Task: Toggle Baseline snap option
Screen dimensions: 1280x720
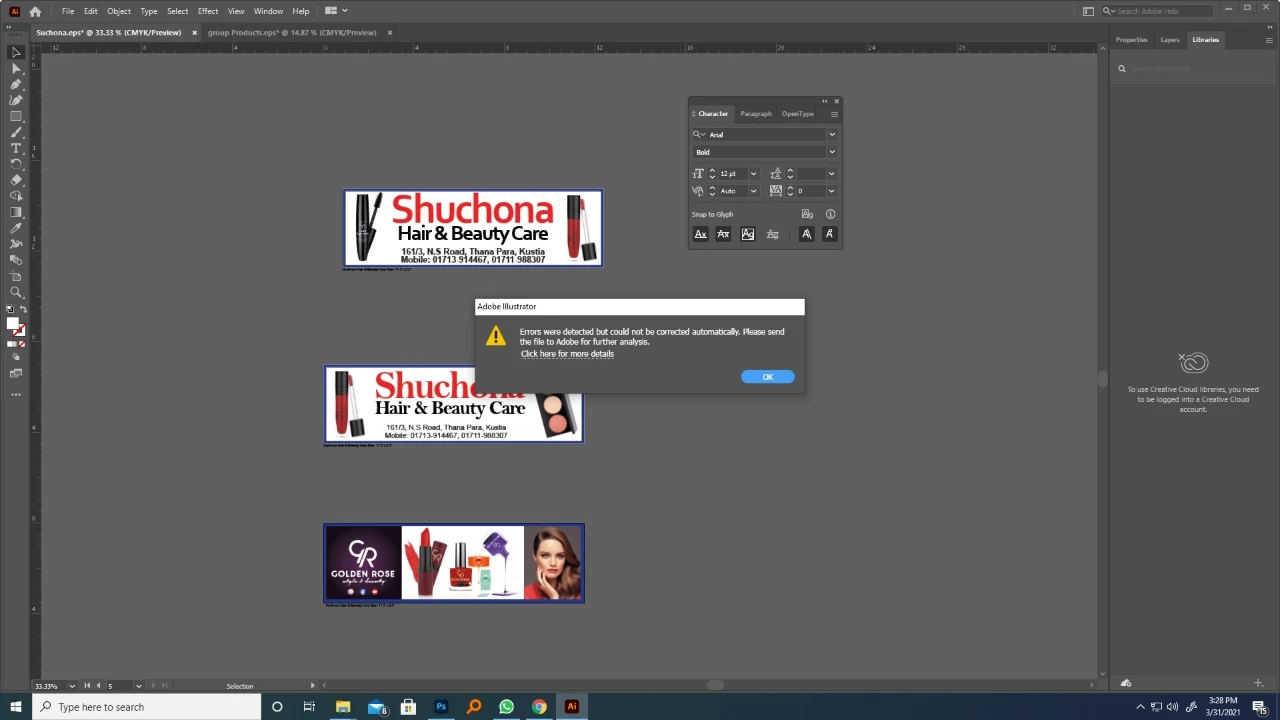Action: (x=700, y=234)
